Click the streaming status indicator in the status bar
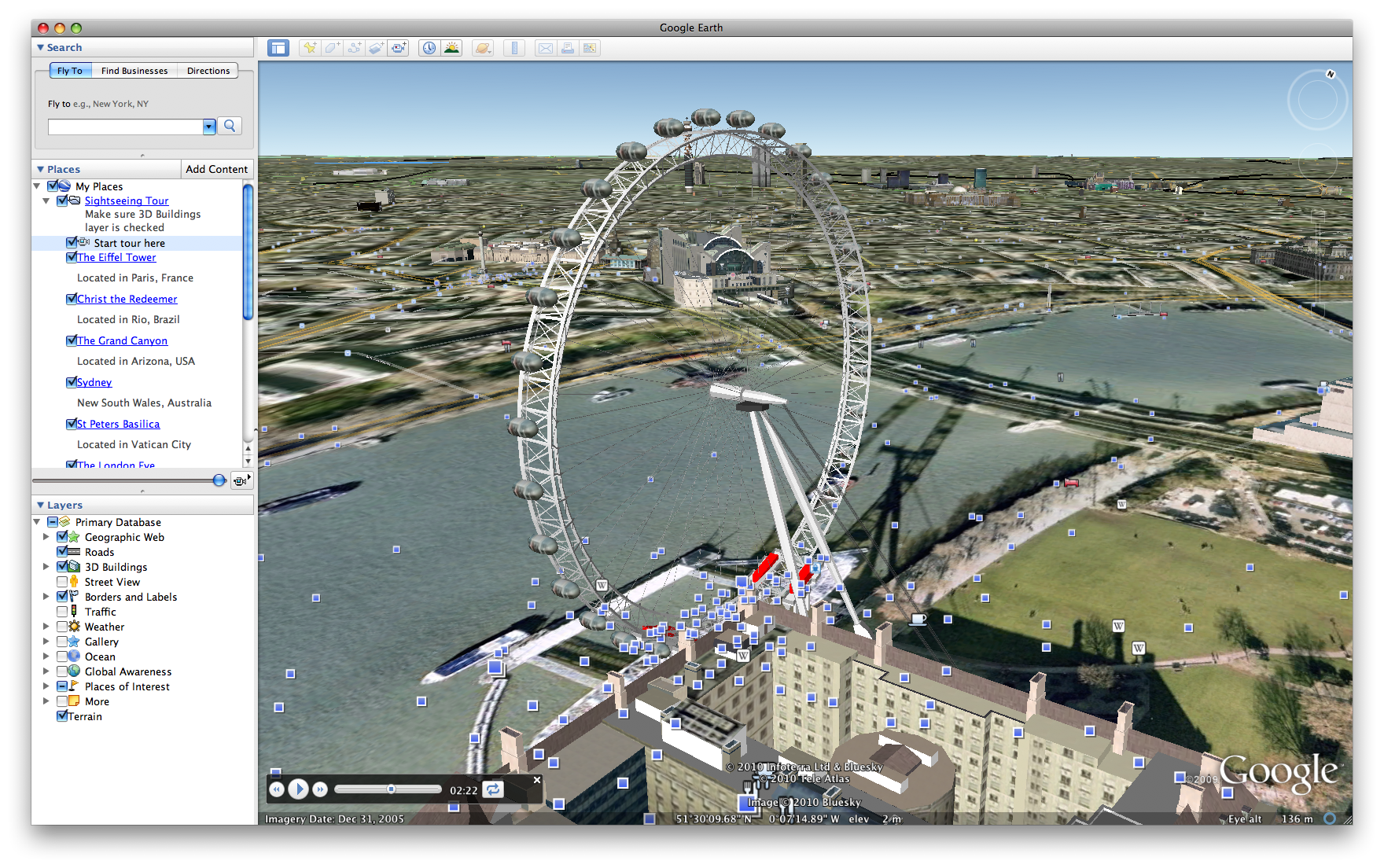The image size is (1384, 868). (x=1330, y=818)
